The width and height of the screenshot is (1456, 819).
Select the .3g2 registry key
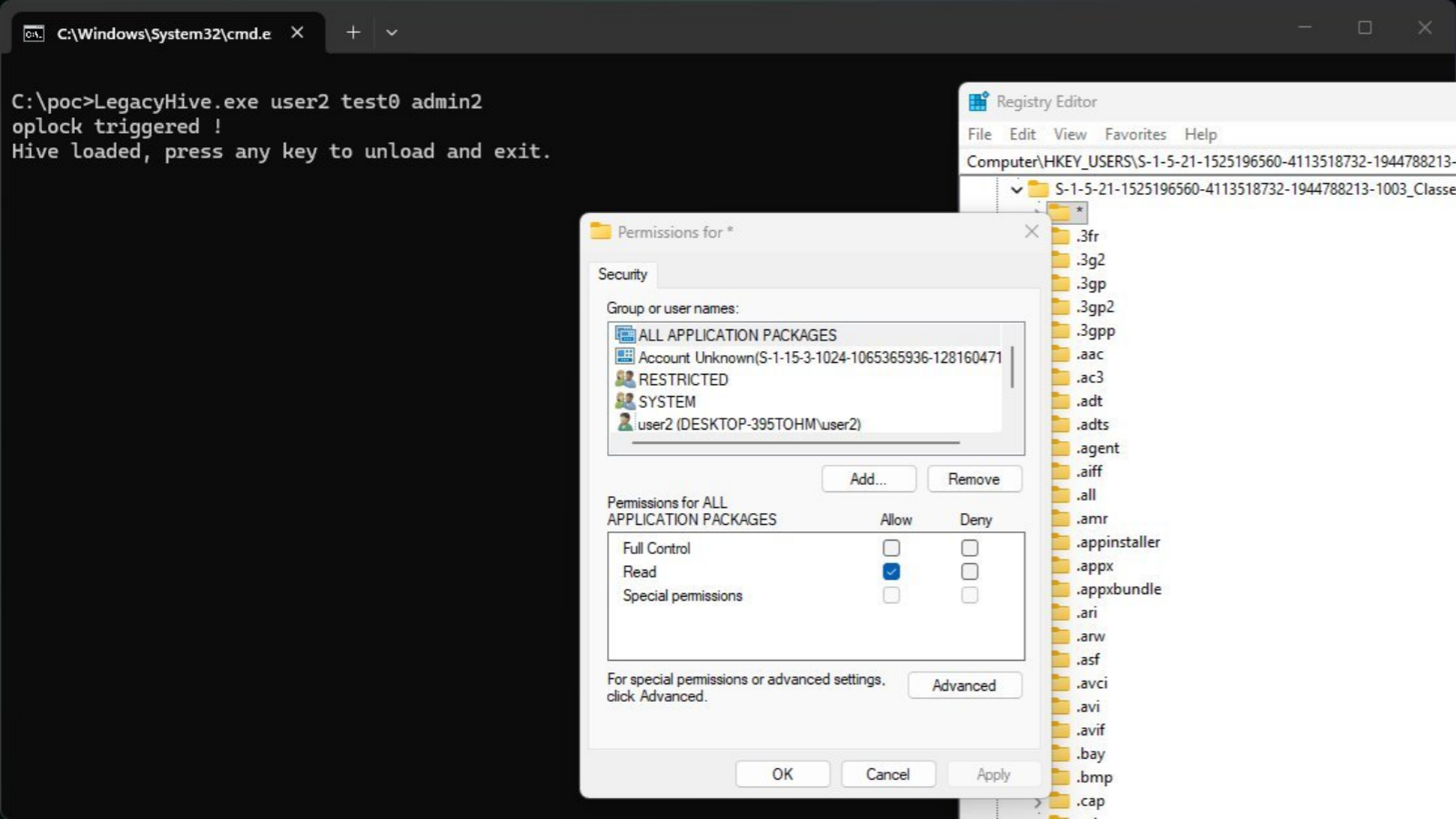[x=1090, y=259]
